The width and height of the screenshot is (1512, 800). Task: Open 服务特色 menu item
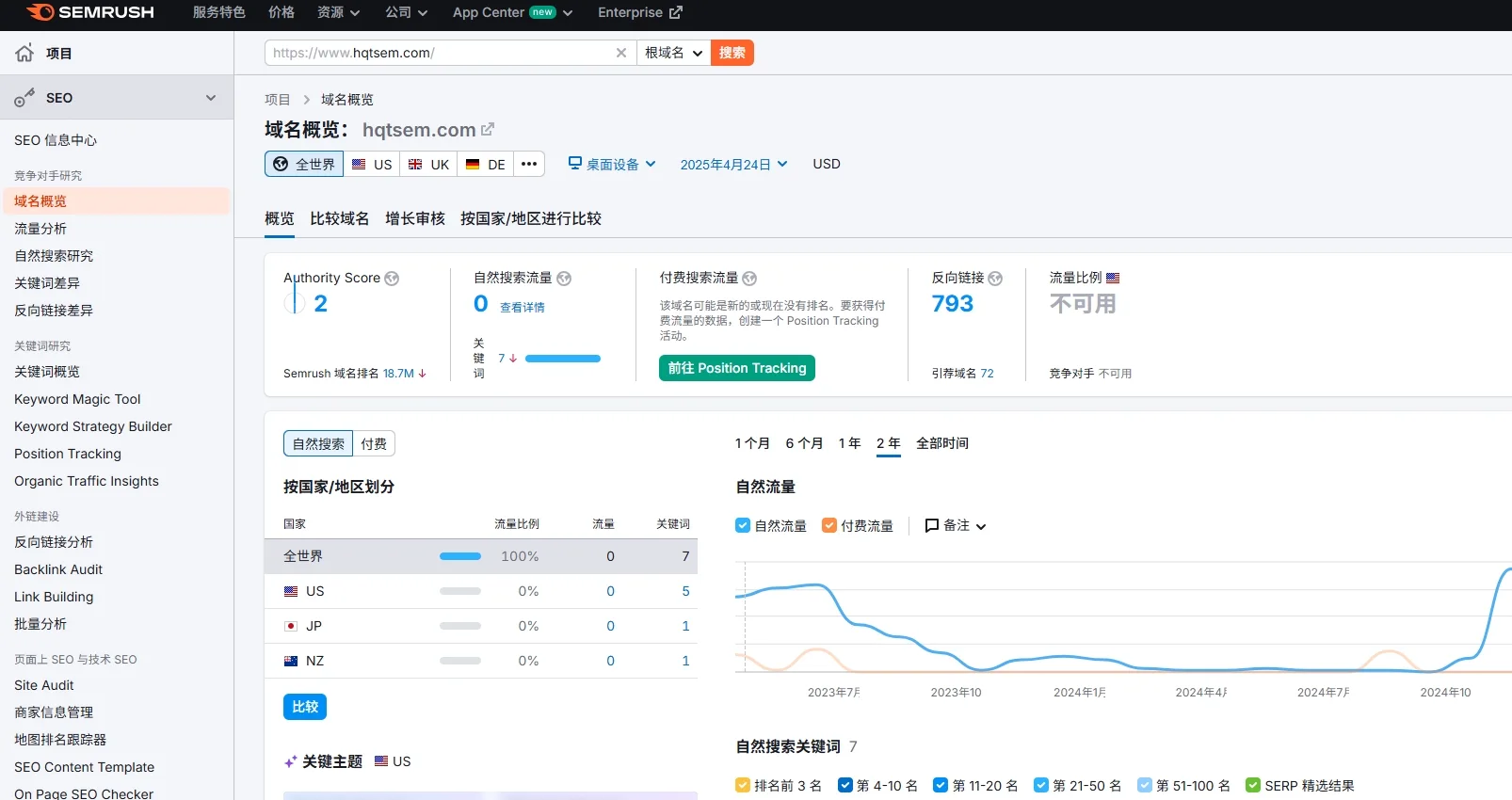point(219,12)
